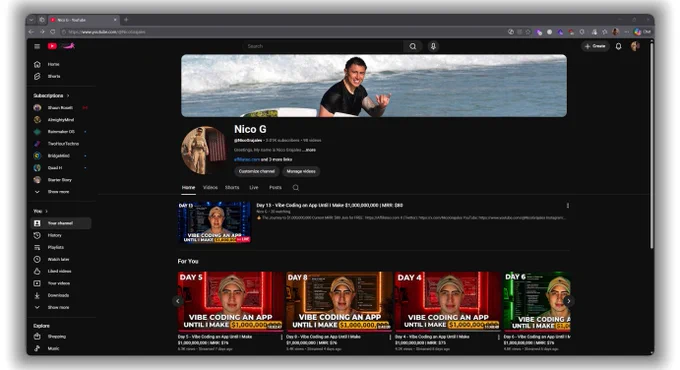
Task: Expand the channel description with ...more
Action: 310,150
